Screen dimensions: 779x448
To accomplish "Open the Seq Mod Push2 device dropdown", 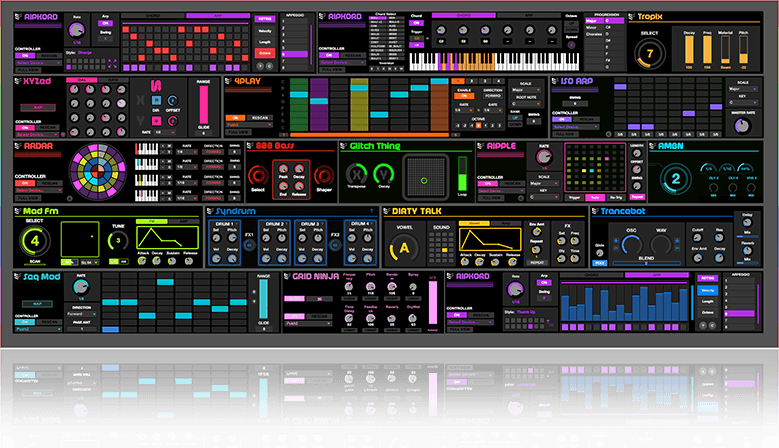I will (x=38, y=329).
